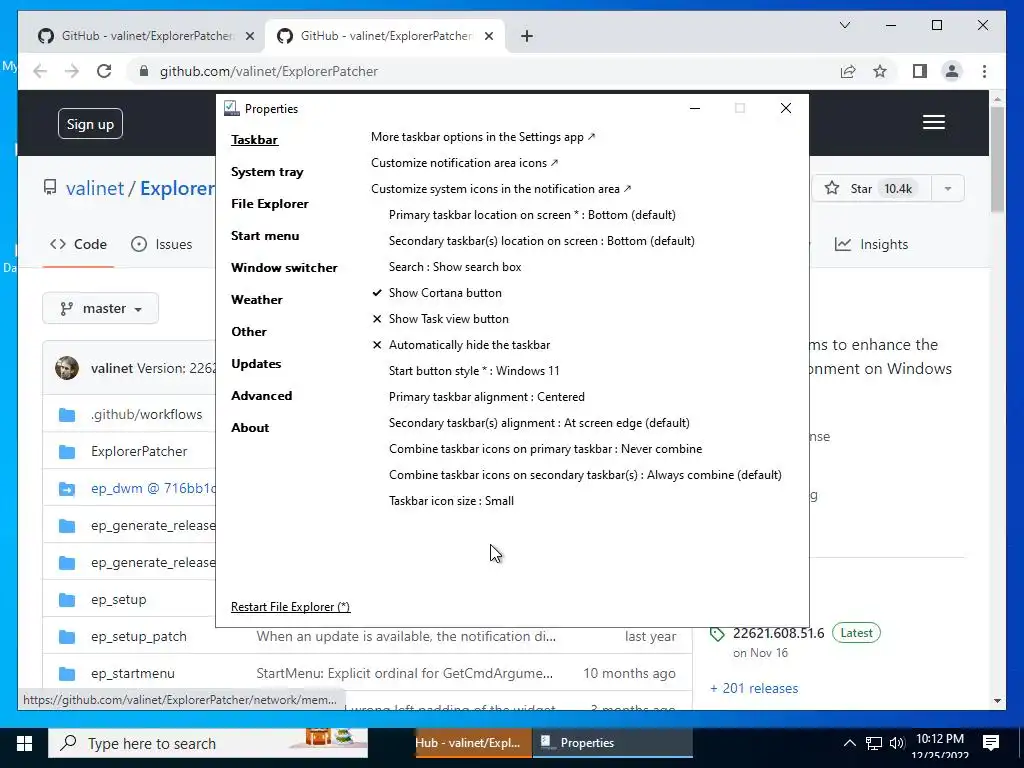This screenshot has height=768, width=1024.
Task: Select the File Explorer section
Action: (270, 204)
